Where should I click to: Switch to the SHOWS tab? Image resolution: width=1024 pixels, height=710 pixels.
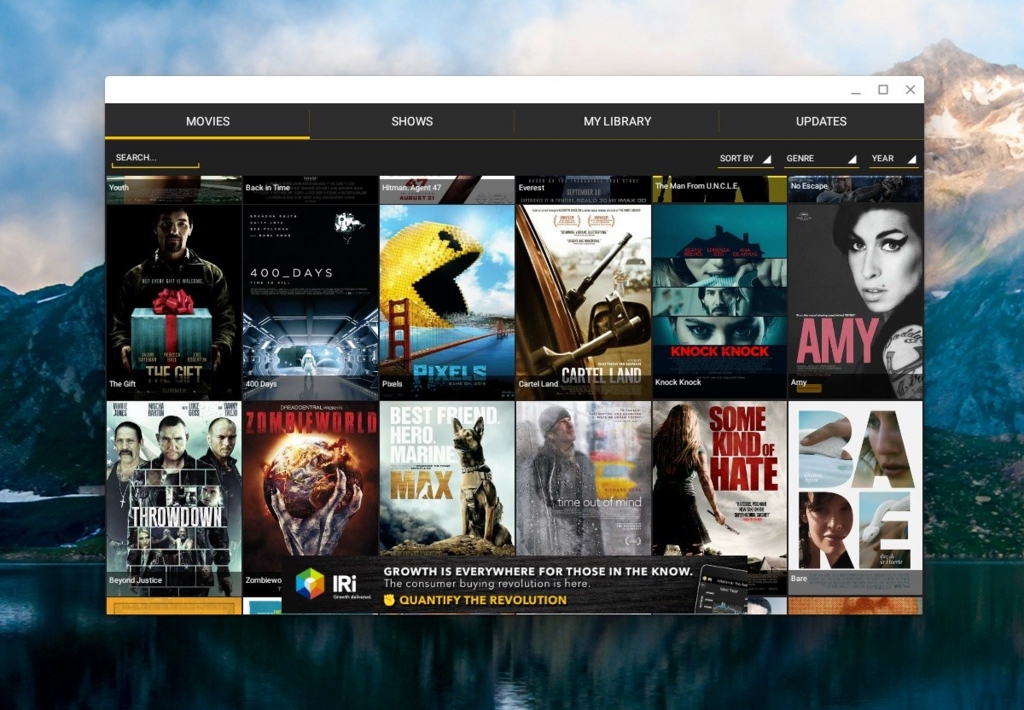(411, 121)
